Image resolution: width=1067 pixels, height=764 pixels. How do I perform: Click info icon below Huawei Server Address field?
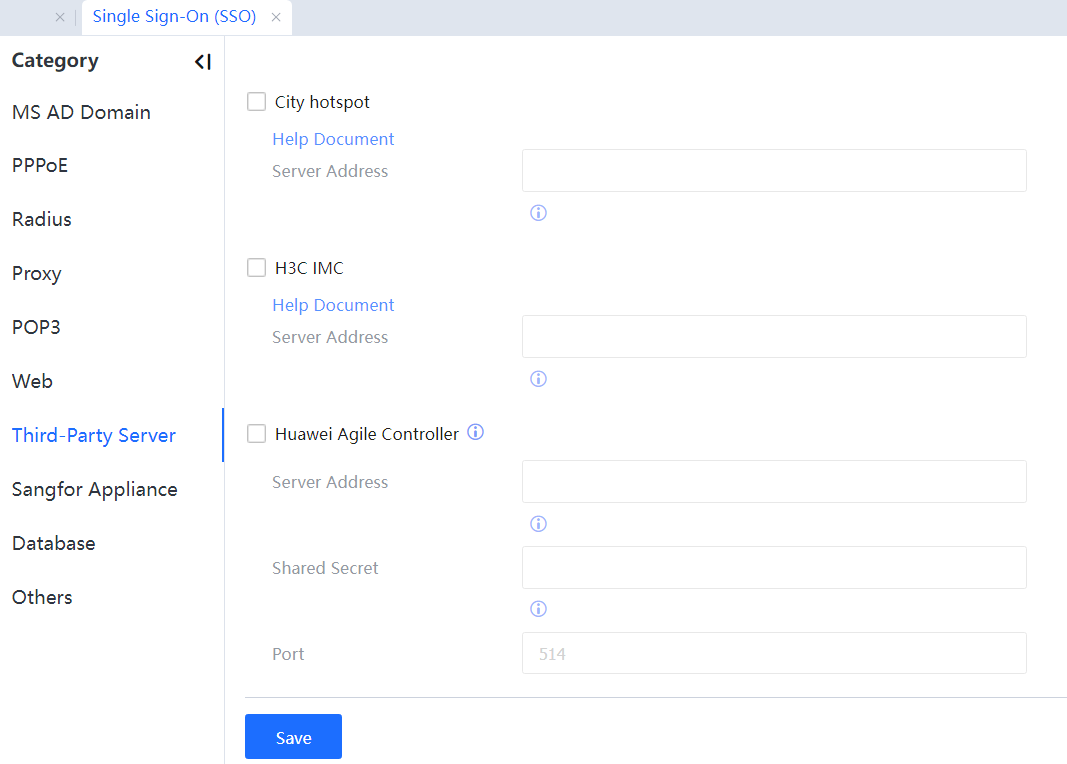[x=538, y=524]
